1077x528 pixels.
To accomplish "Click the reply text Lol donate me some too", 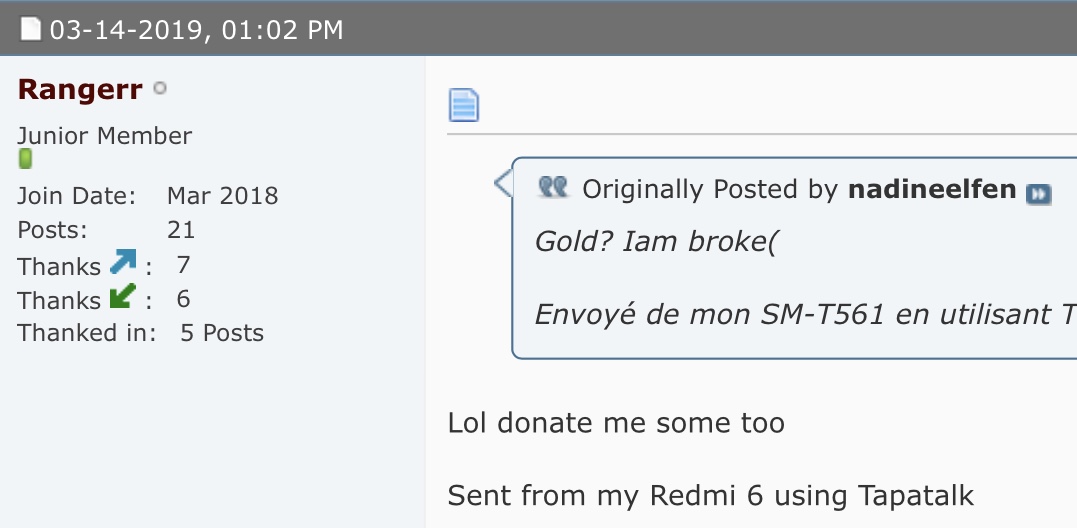I will click(616, 423).
